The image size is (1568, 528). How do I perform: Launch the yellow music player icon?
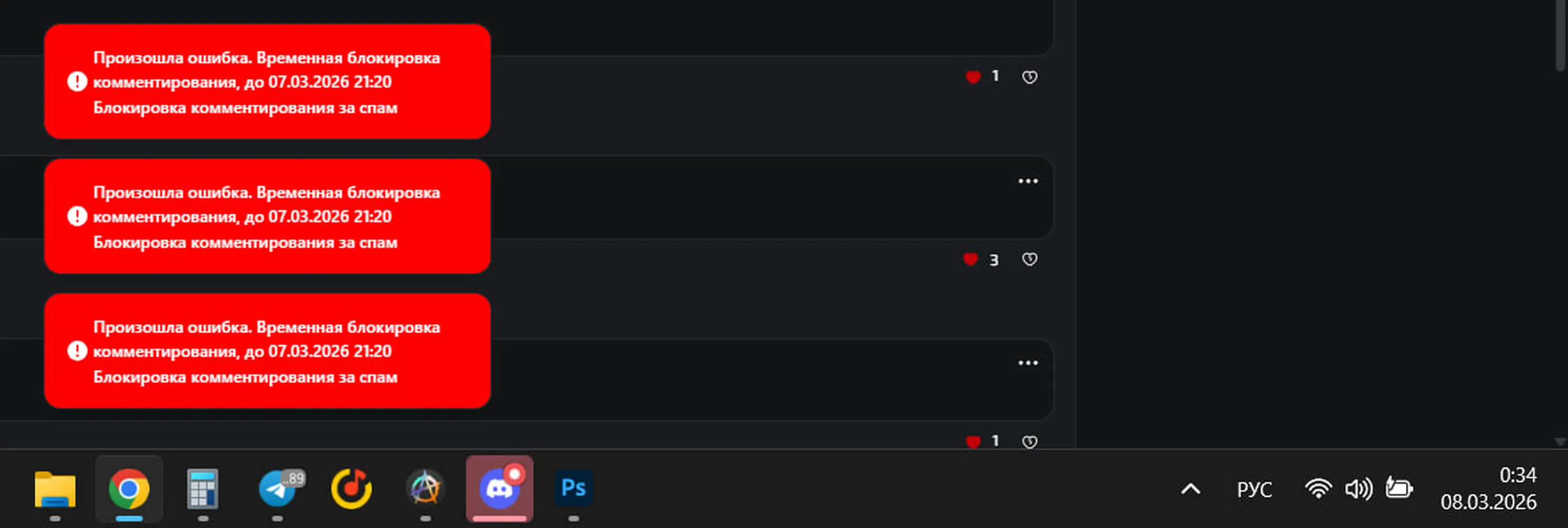pos(351,488)
